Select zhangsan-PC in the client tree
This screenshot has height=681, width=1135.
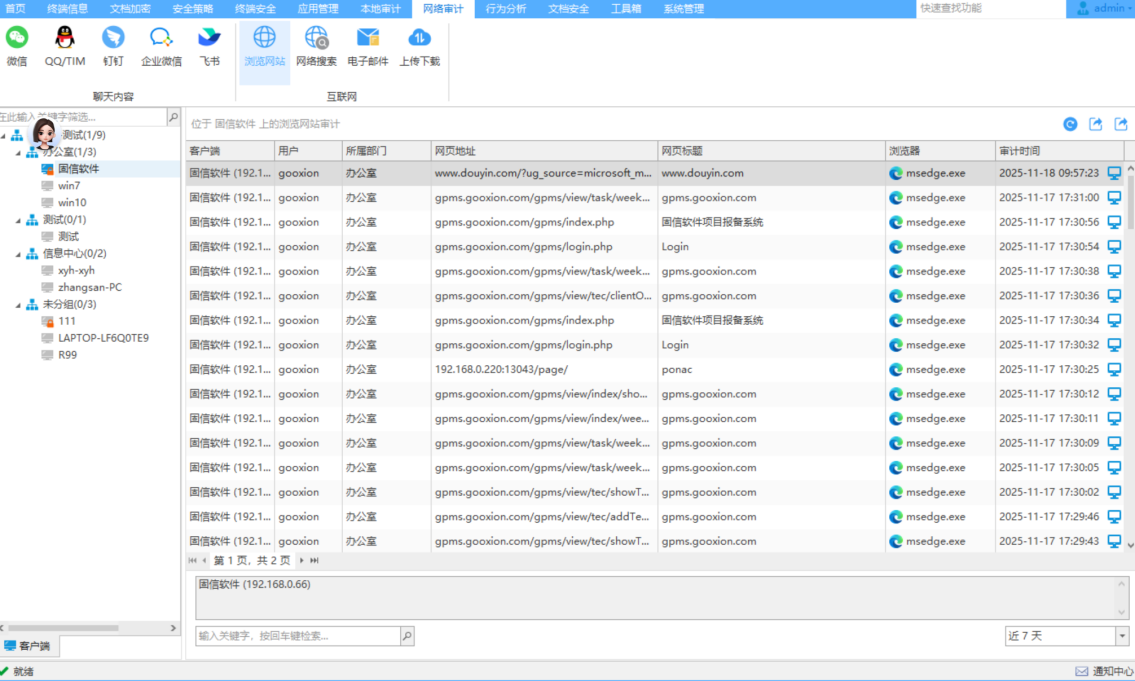coord(90,288)
